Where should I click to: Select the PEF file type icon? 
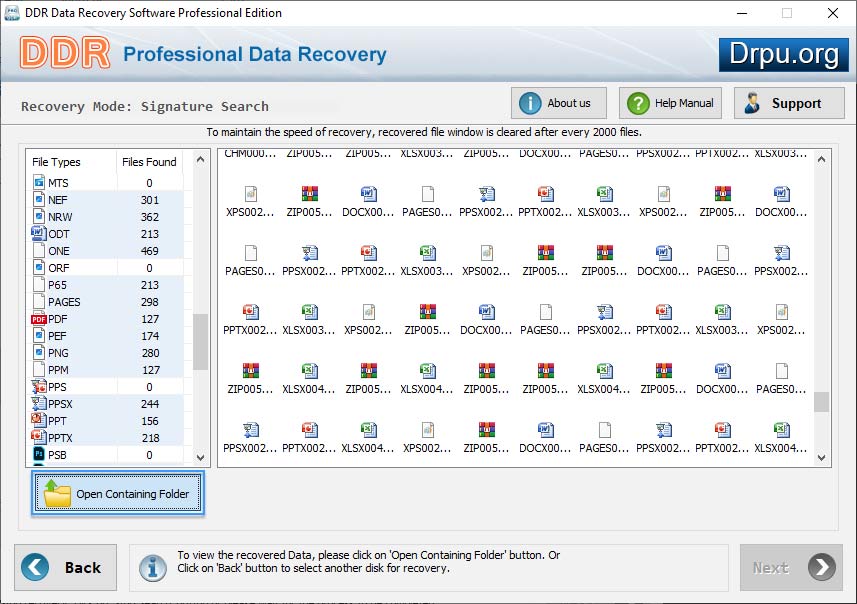39,336
